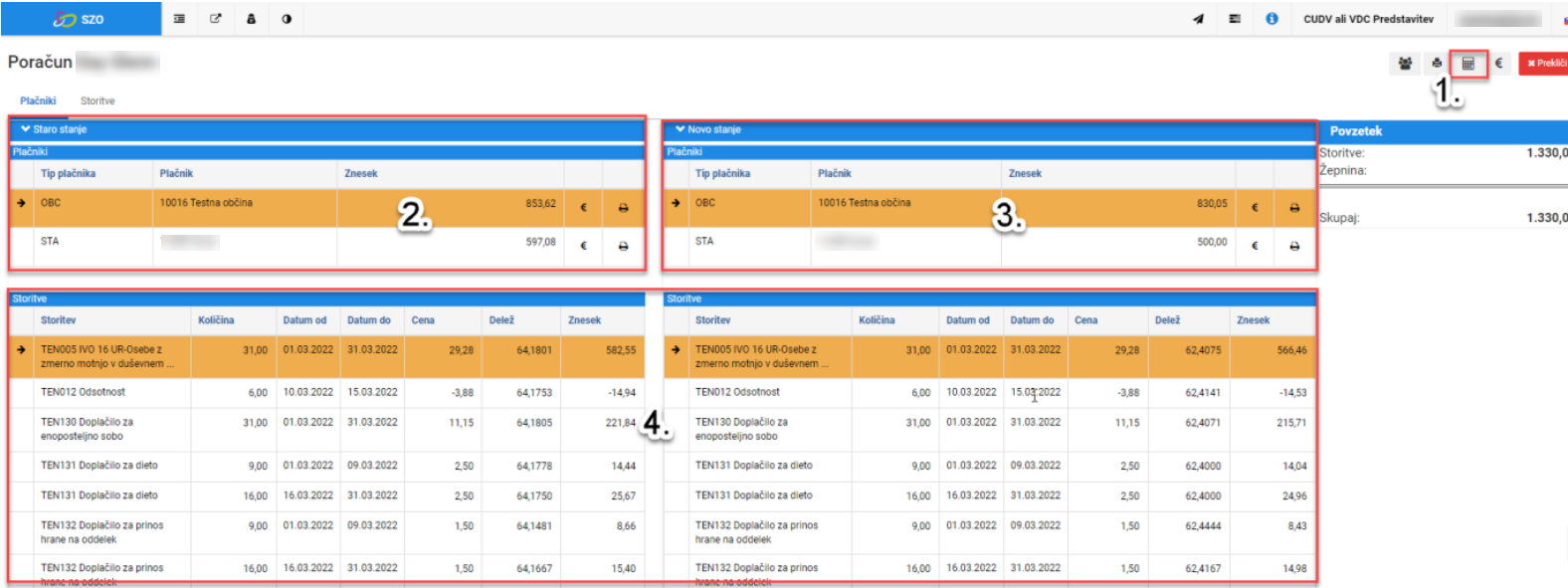Select the Plačniki tab
This screenshot has width=1568, height=588.
click(38, 100)
